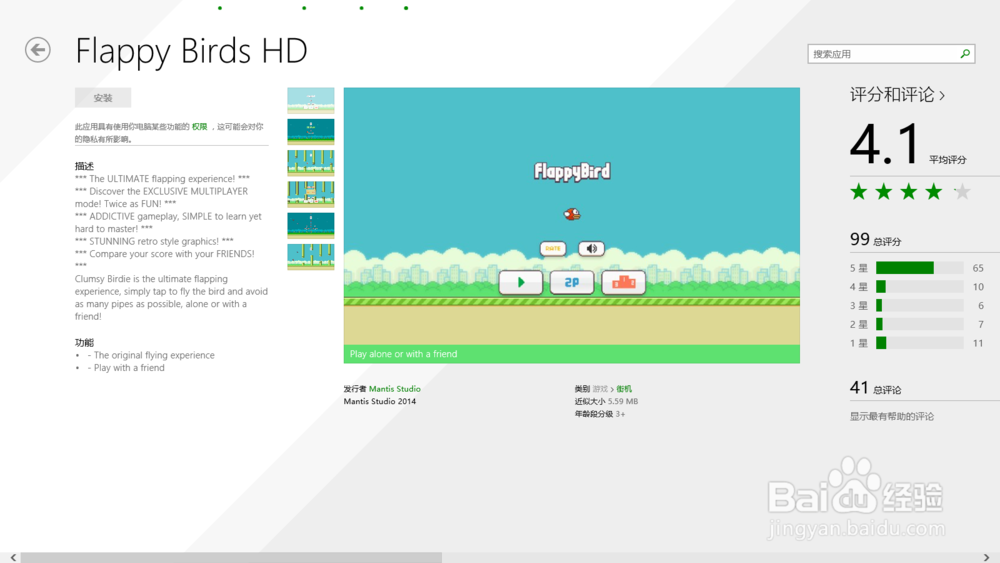Click 显示最有帮助的评论 link

892,416
